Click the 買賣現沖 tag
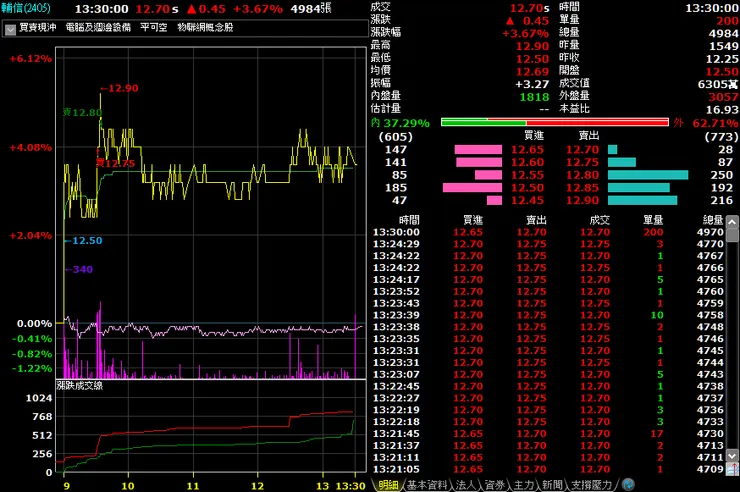Viewport: 740px width, 492px height. click(38, 27)
